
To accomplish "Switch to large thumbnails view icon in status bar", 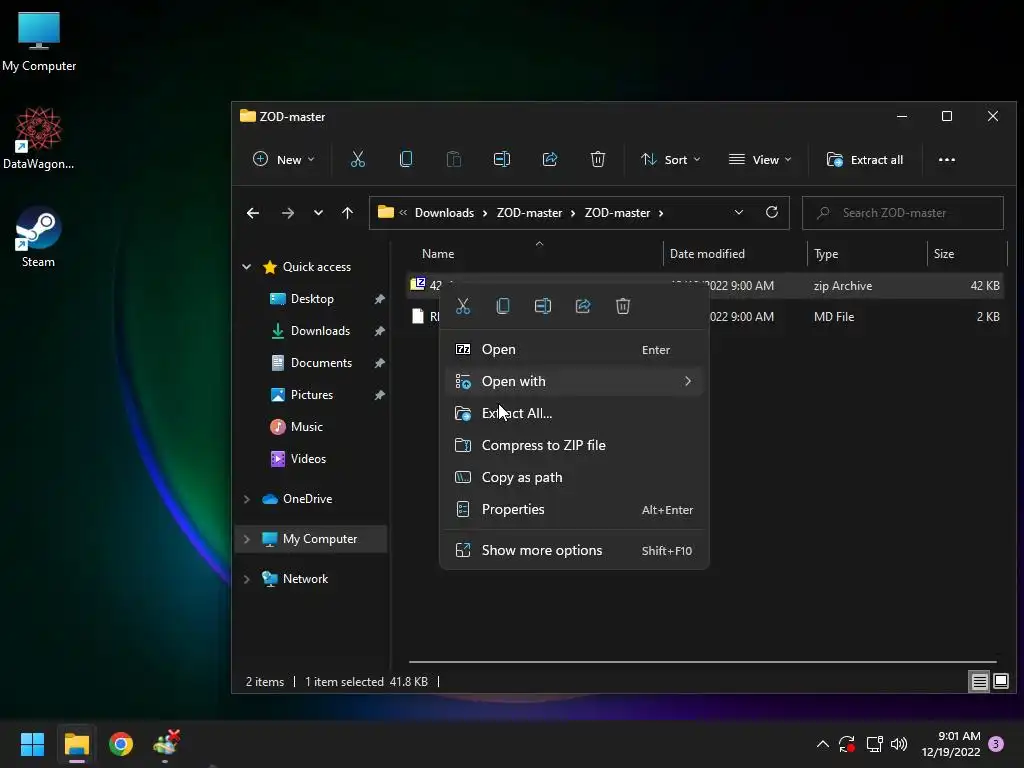I will pyautogui.click(x=1001, y=682).
